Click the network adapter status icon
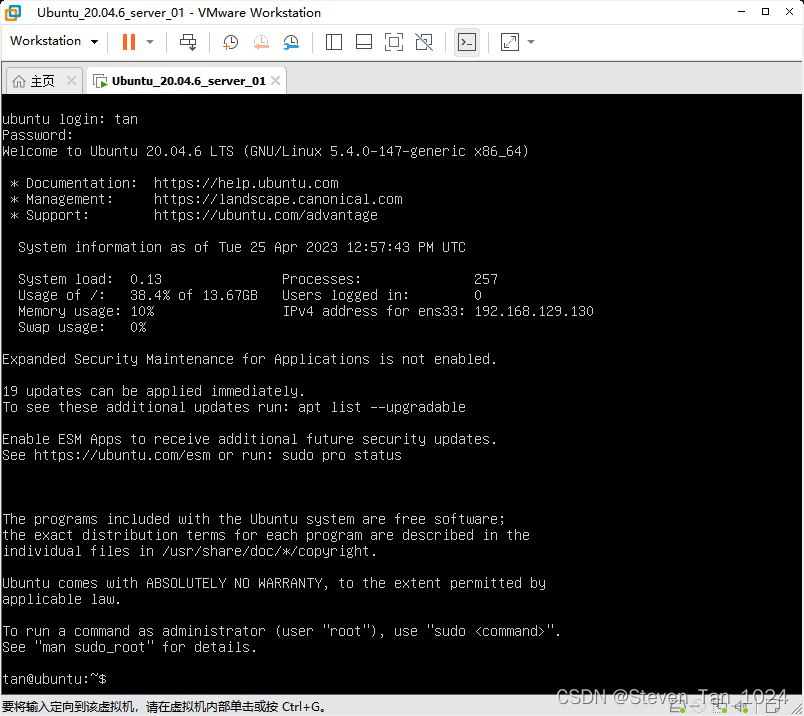 pyautogui.click(x=720, y=708)
